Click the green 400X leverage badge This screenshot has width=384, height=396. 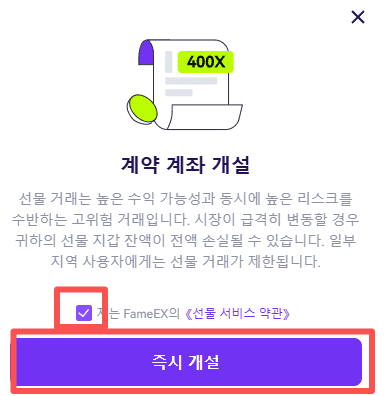click(205, 62)
